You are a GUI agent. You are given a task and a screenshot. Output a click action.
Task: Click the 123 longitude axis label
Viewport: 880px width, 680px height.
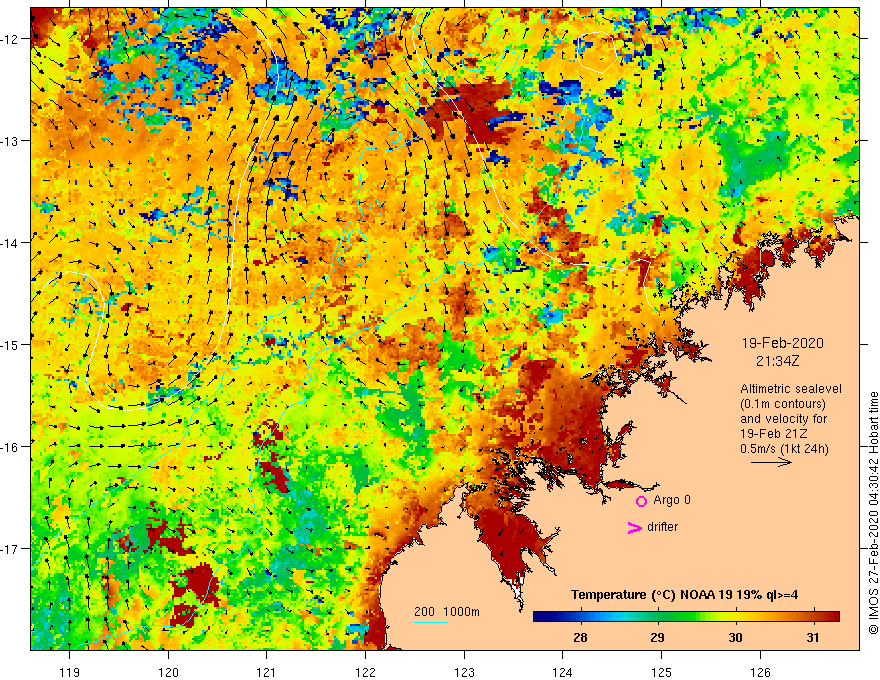(x=464, y=672)
